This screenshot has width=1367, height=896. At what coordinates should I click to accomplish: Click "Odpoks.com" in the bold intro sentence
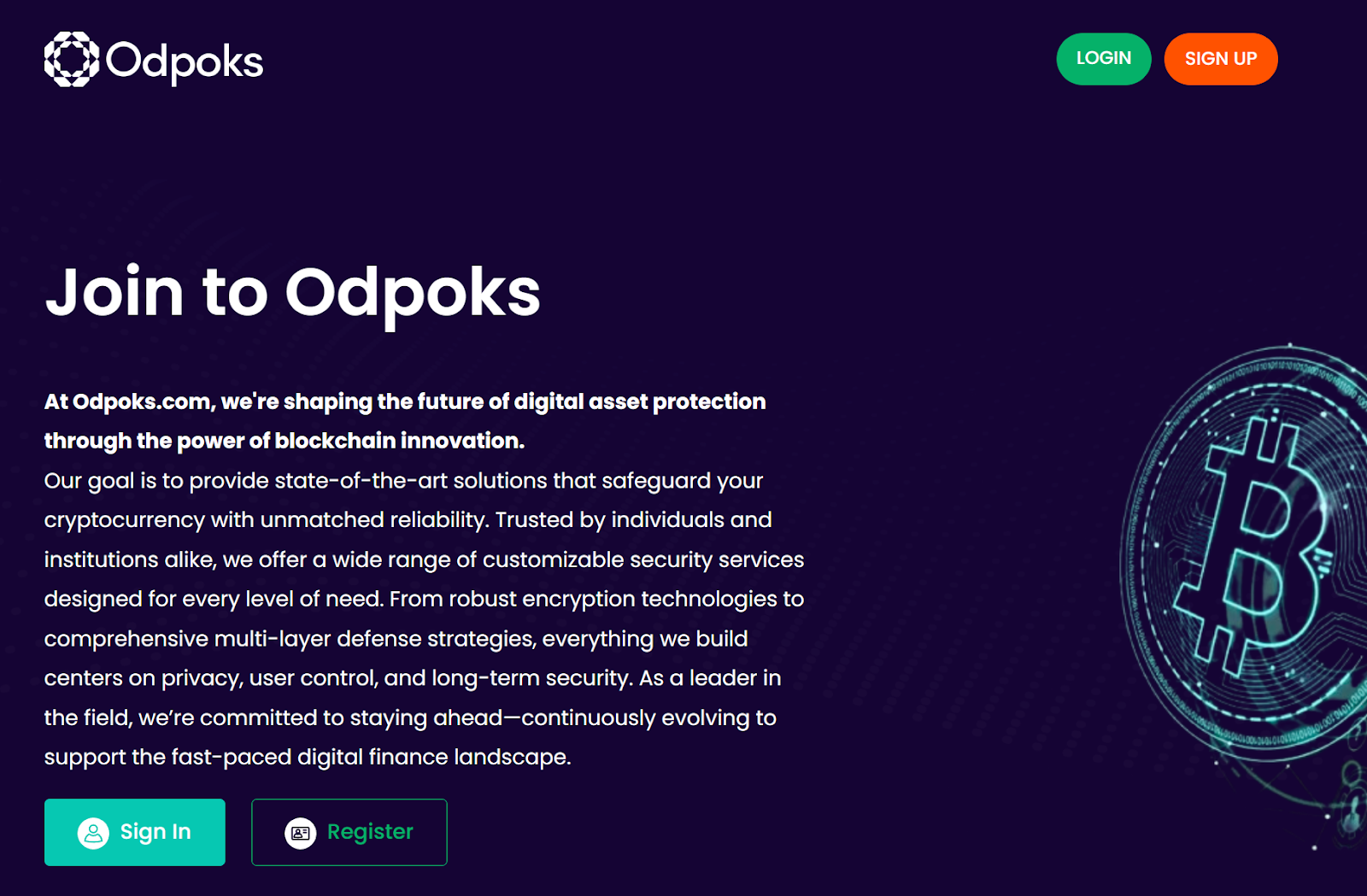click(142, 401)
